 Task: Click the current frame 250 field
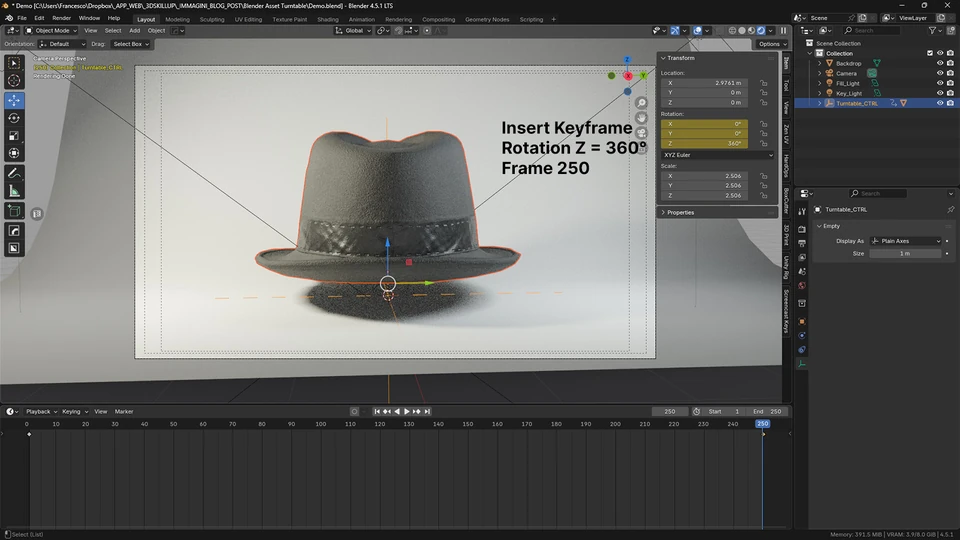pos(669,411)
